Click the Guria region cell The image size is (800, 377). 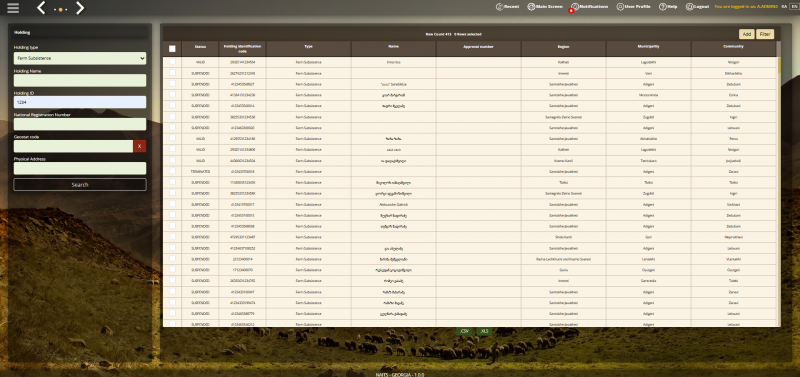tap(563, 270)
